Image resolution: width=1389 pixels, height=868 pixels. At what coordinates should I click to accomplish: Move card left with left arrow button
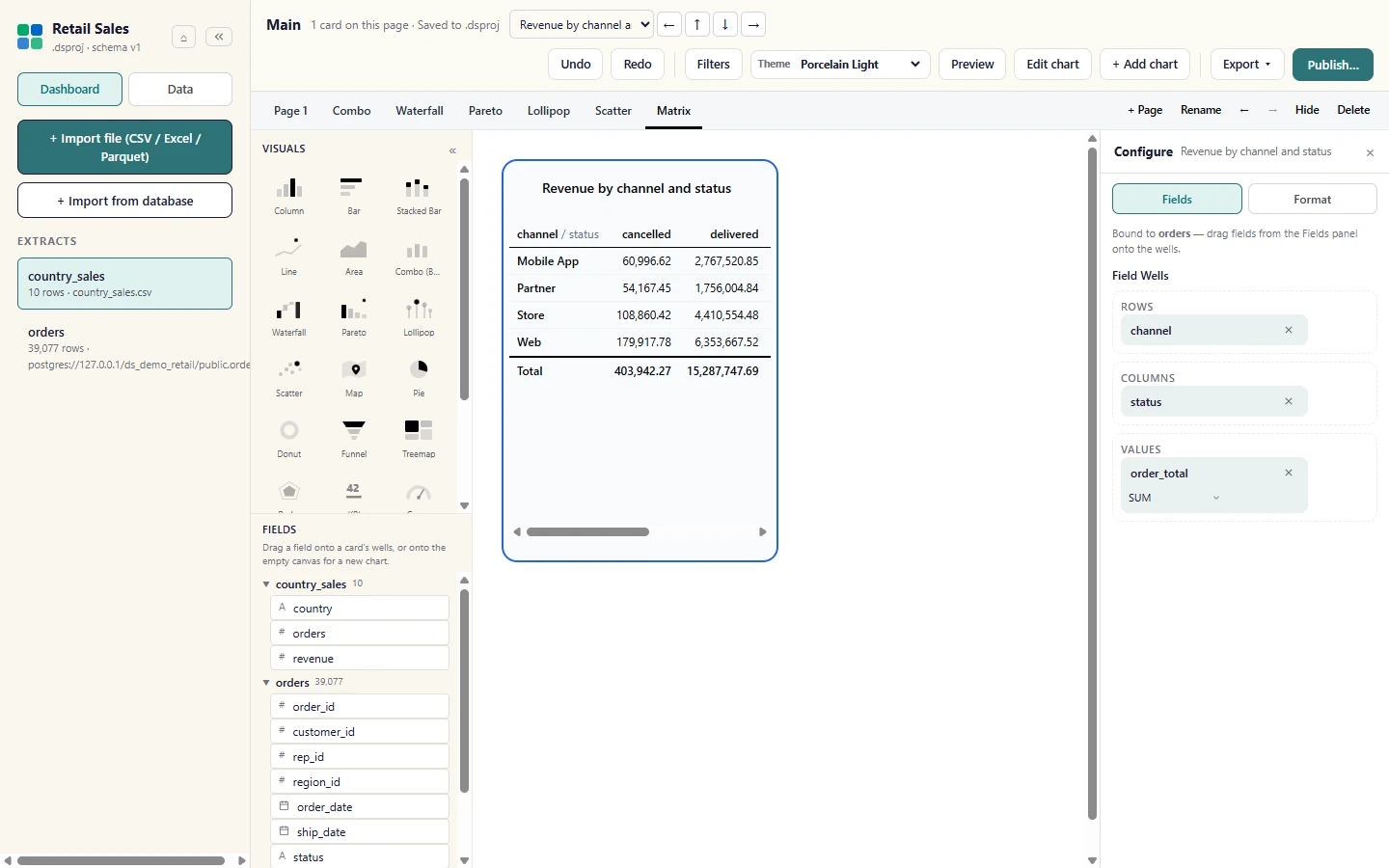point(668,25)
